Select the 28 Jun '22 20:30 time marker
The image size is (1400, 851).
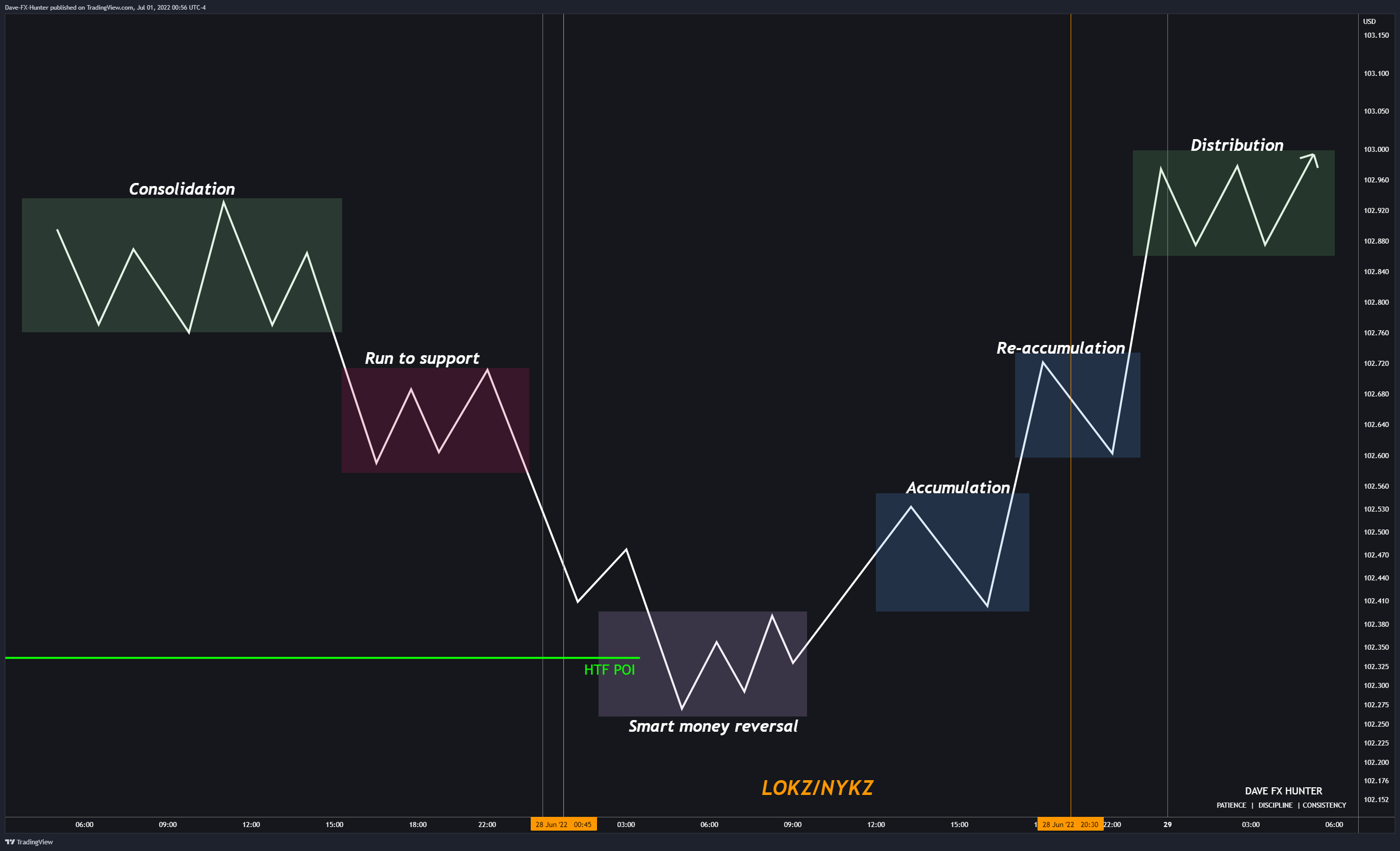pos(1071,825)
